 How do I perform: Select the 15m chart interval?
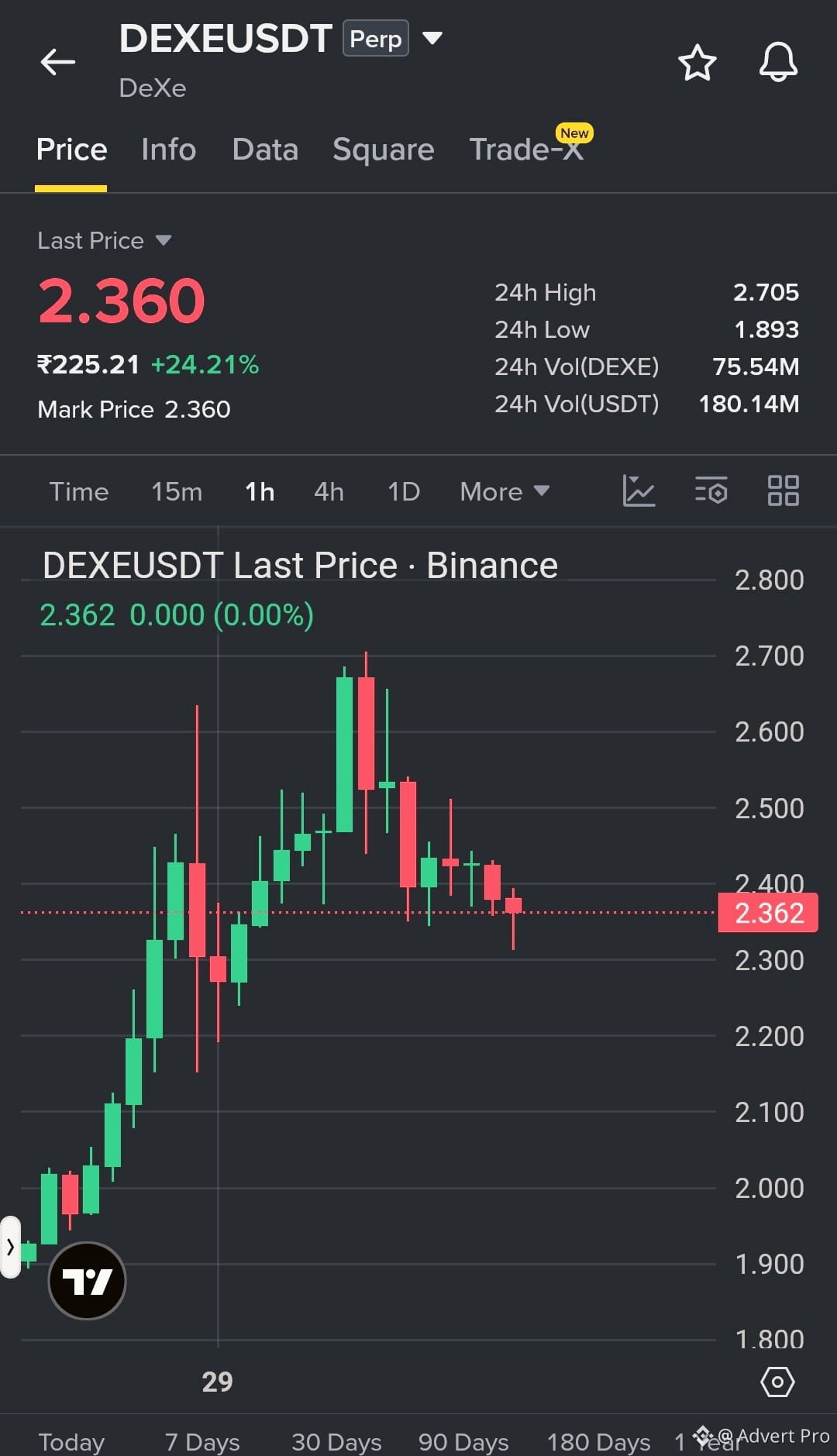coord(177,491)
